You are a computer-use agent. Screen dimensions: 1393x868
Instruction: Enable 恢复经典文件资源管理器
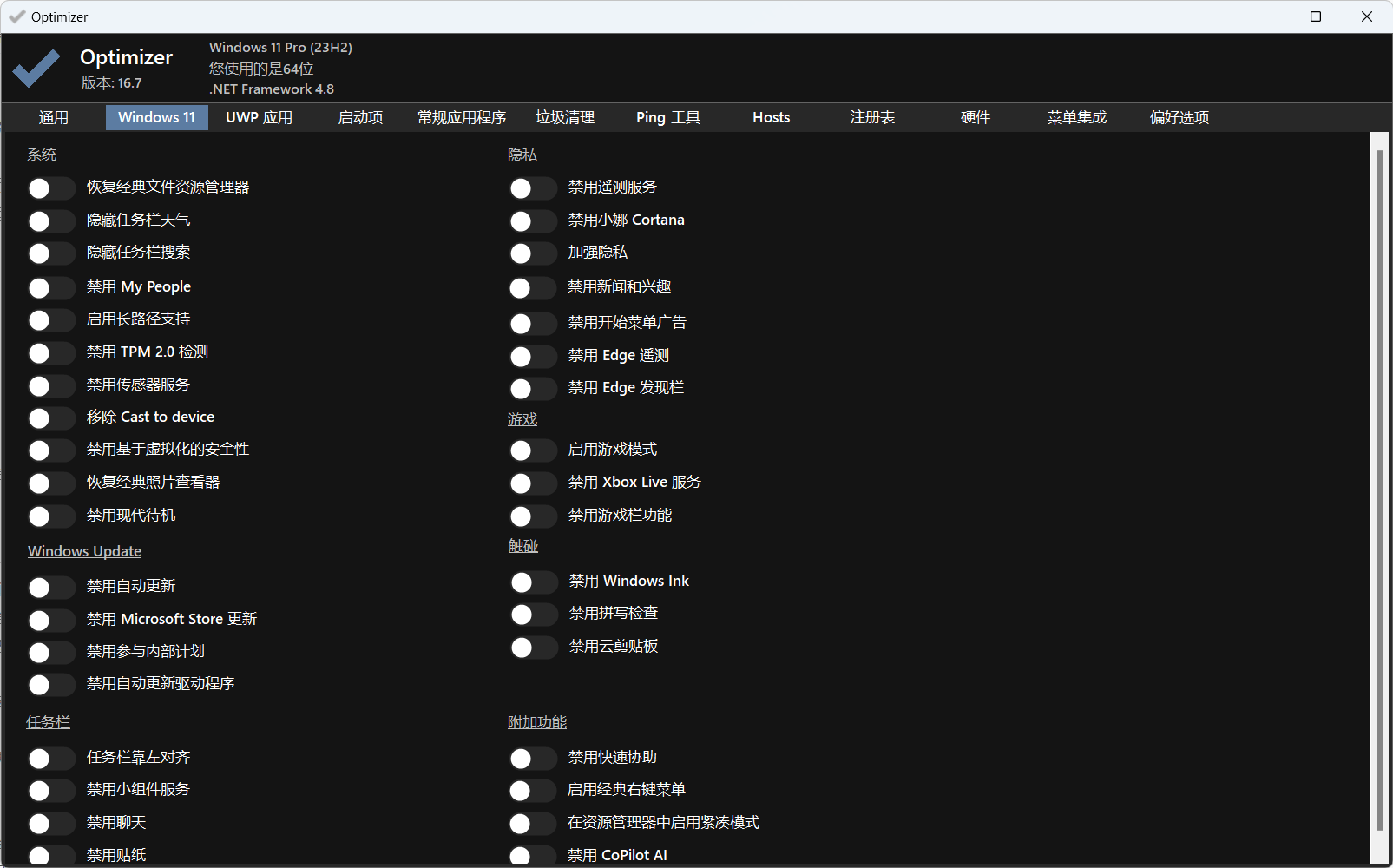50,187
